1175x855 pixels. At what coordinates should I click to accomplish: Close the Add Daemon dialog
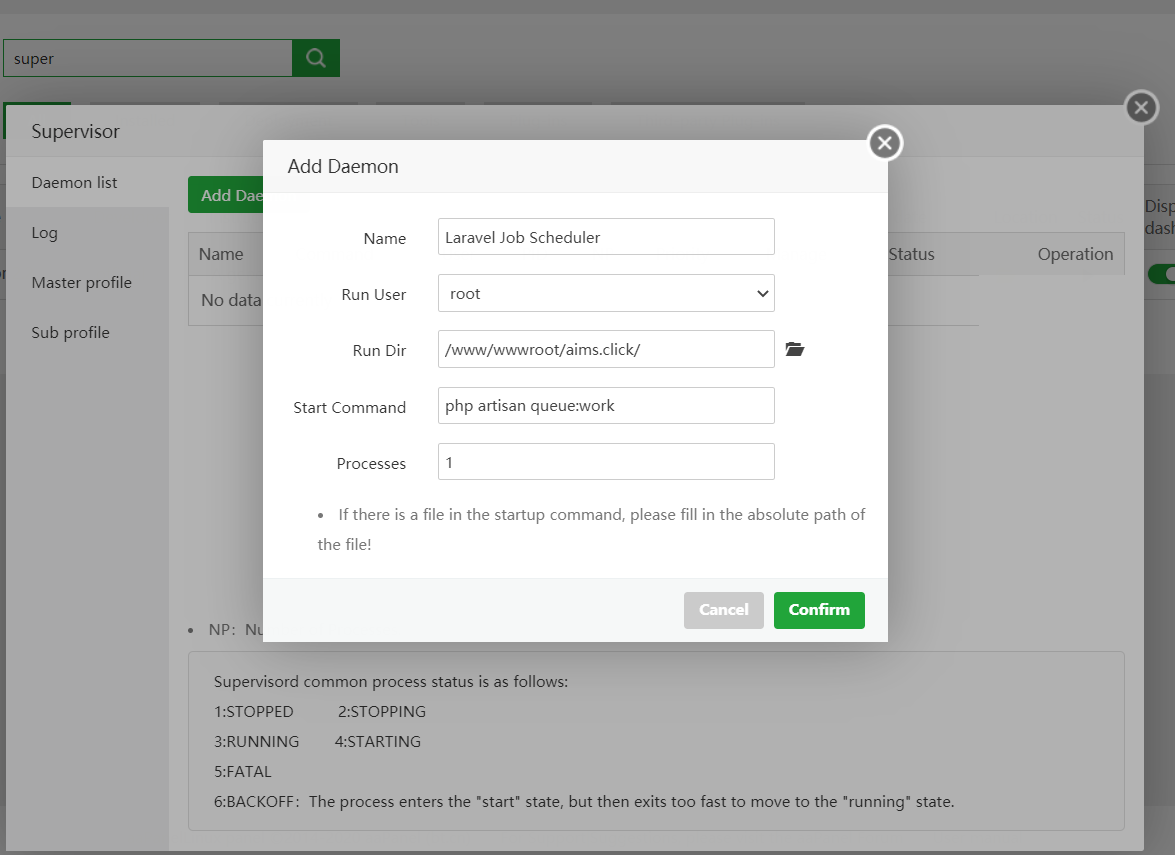884,143
